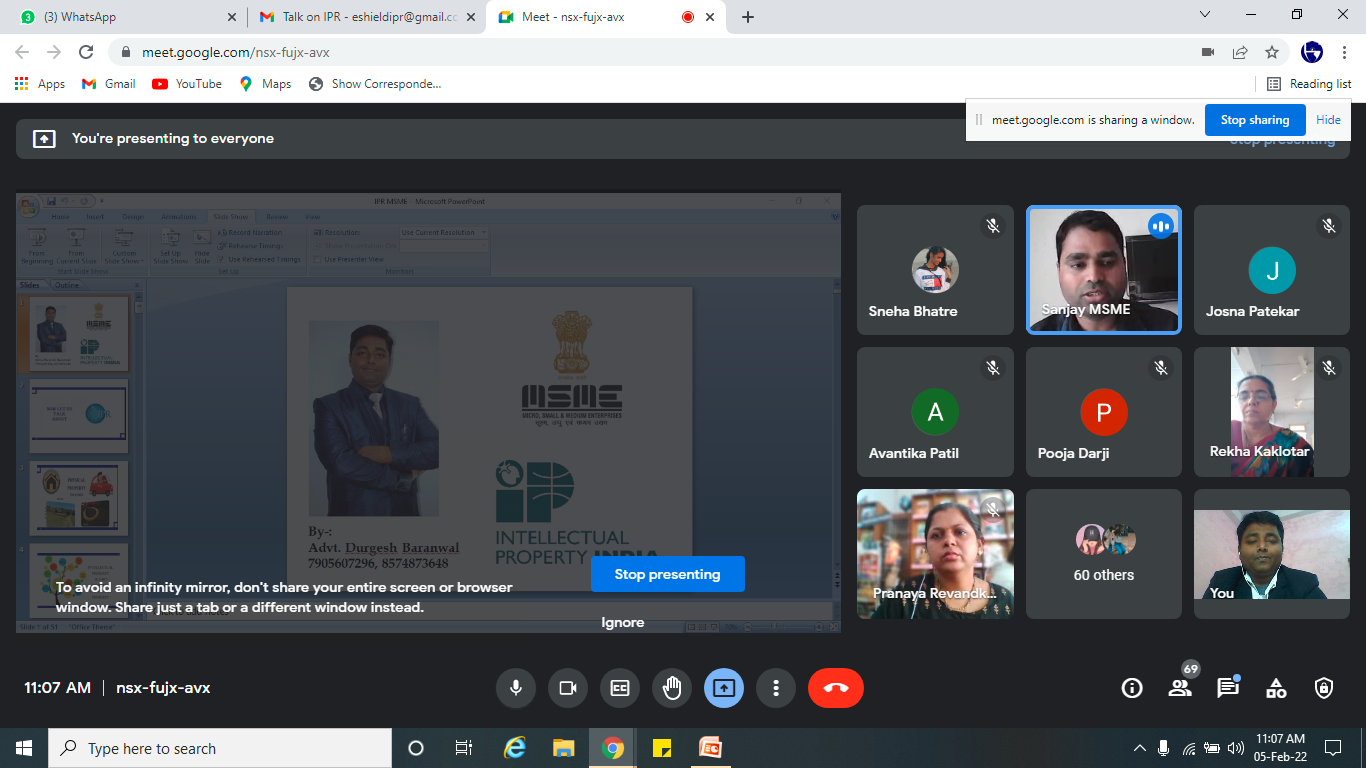1366x768 pixels.
Task: Click the share page icon
Action: tap(1240, 52)
